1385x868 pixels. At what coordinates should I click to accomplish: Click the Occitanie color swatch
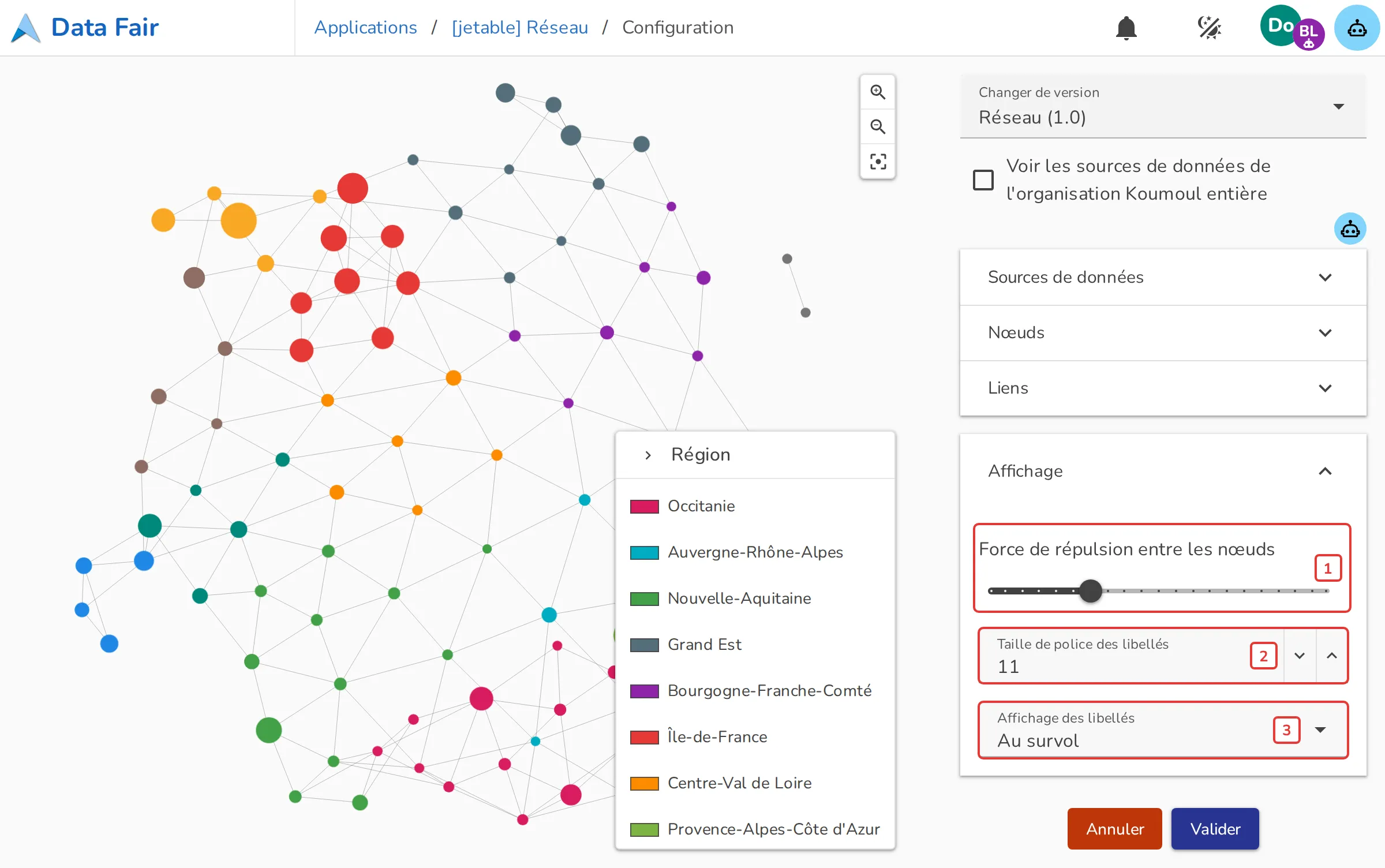[x=644, y=506]
